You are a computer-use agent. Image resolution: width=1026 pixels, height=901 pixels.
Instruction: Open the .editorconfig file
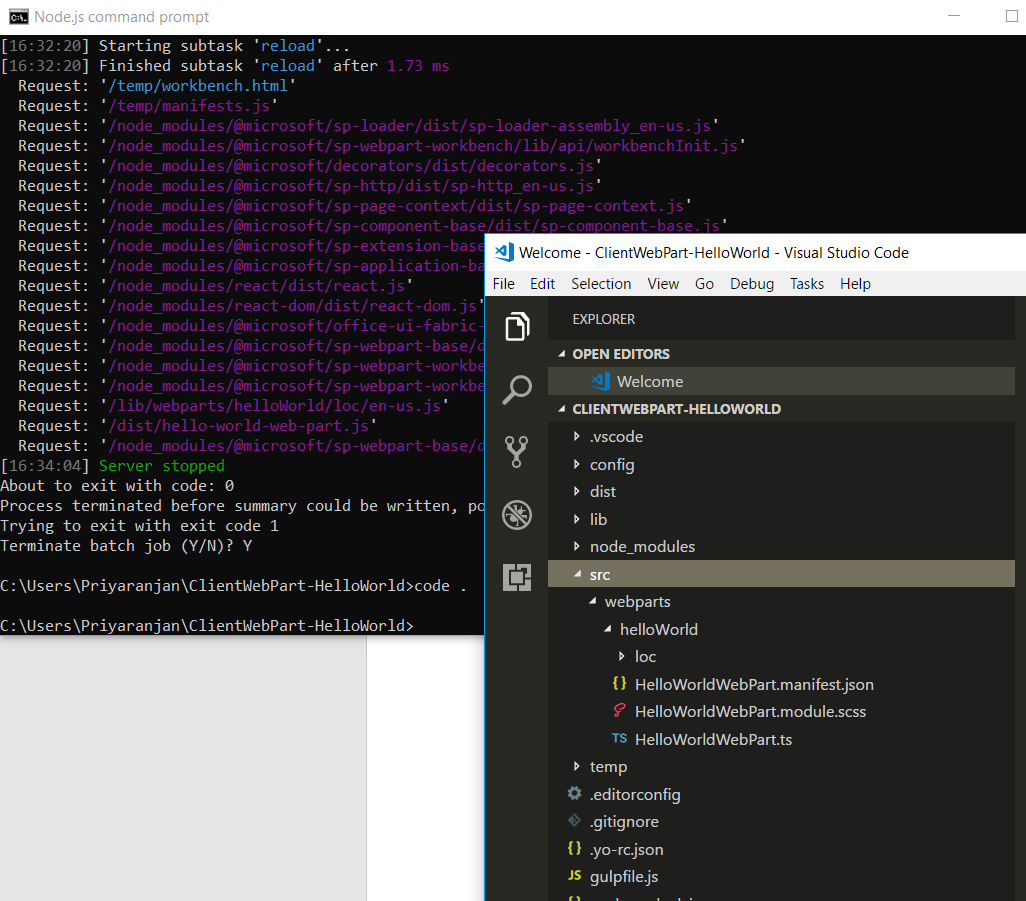point(635,794)
